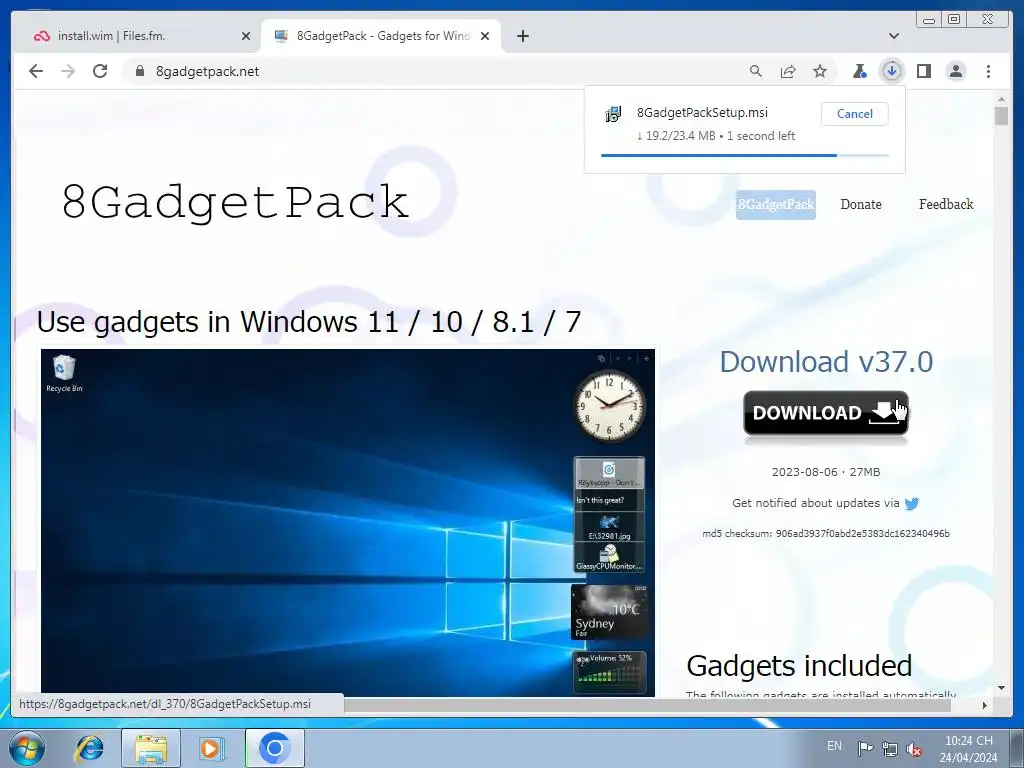Viewport: 1024px width, 768px height.
Task: Click the Windows desktop gadgets screenshot
Action: [x=347, y=522]
